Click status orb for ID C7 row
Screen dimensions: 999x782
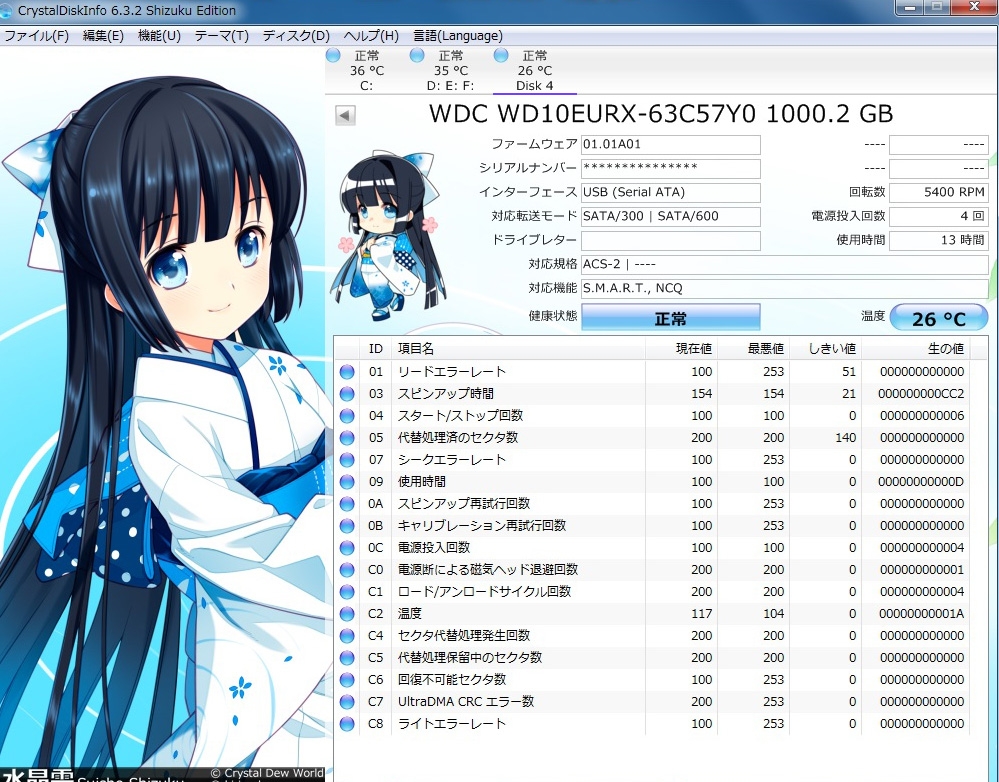(347, 702)
